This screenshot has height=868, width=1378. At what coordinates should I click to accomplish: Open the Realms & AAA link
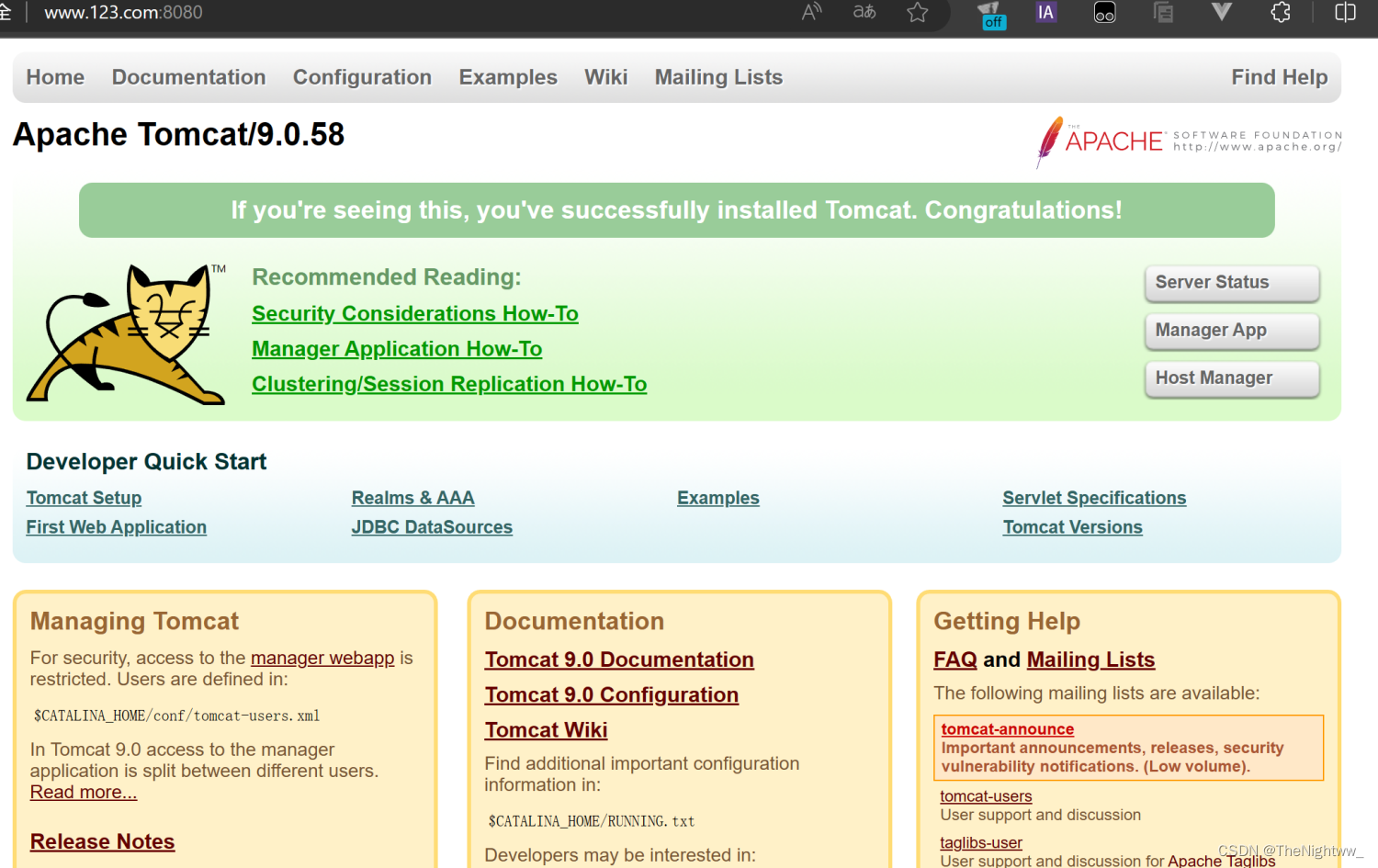[x=412, y=498]
